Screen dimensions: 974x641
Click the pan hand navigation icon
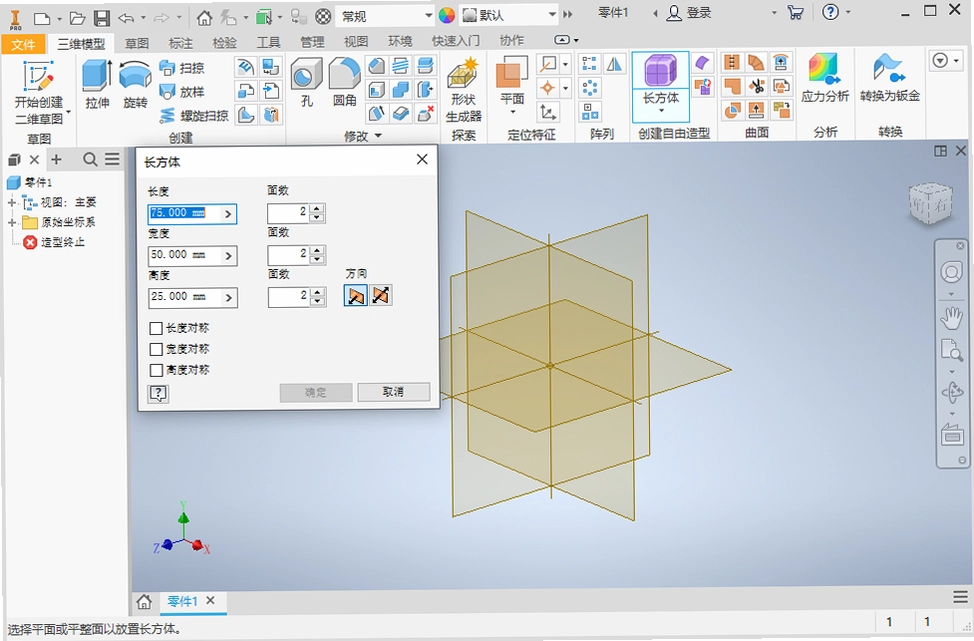point(952,319)
